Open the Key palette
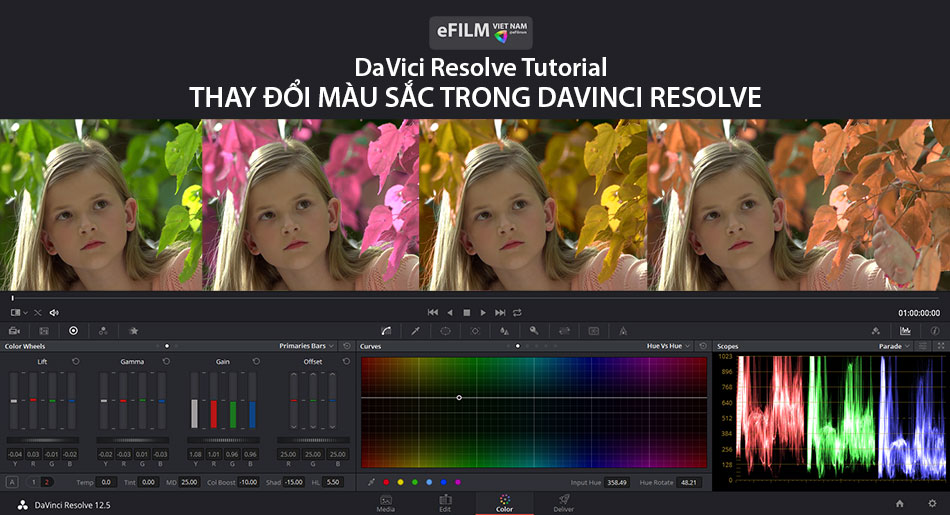The height and width of the screenshot is (515, 950). tap(534, 331)
